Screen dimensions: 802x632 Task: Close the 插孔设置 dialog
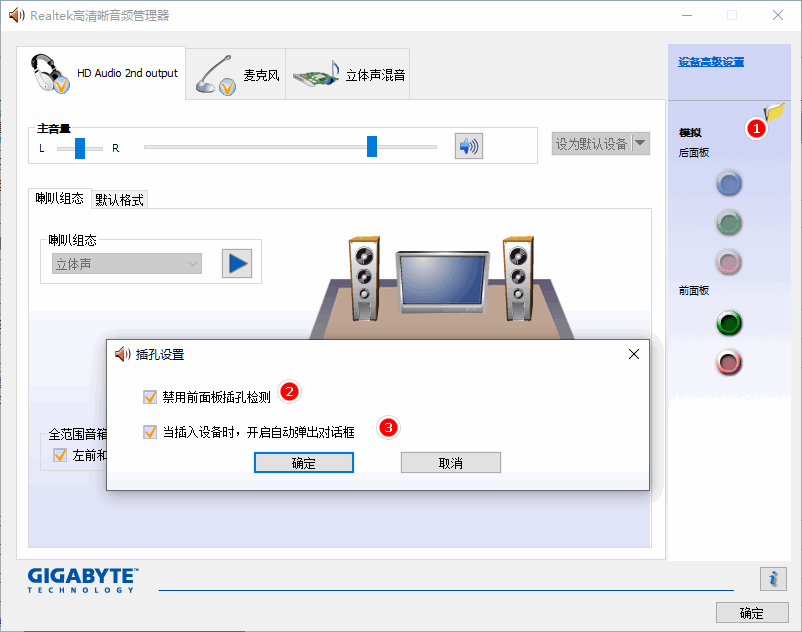coord(633,354)
